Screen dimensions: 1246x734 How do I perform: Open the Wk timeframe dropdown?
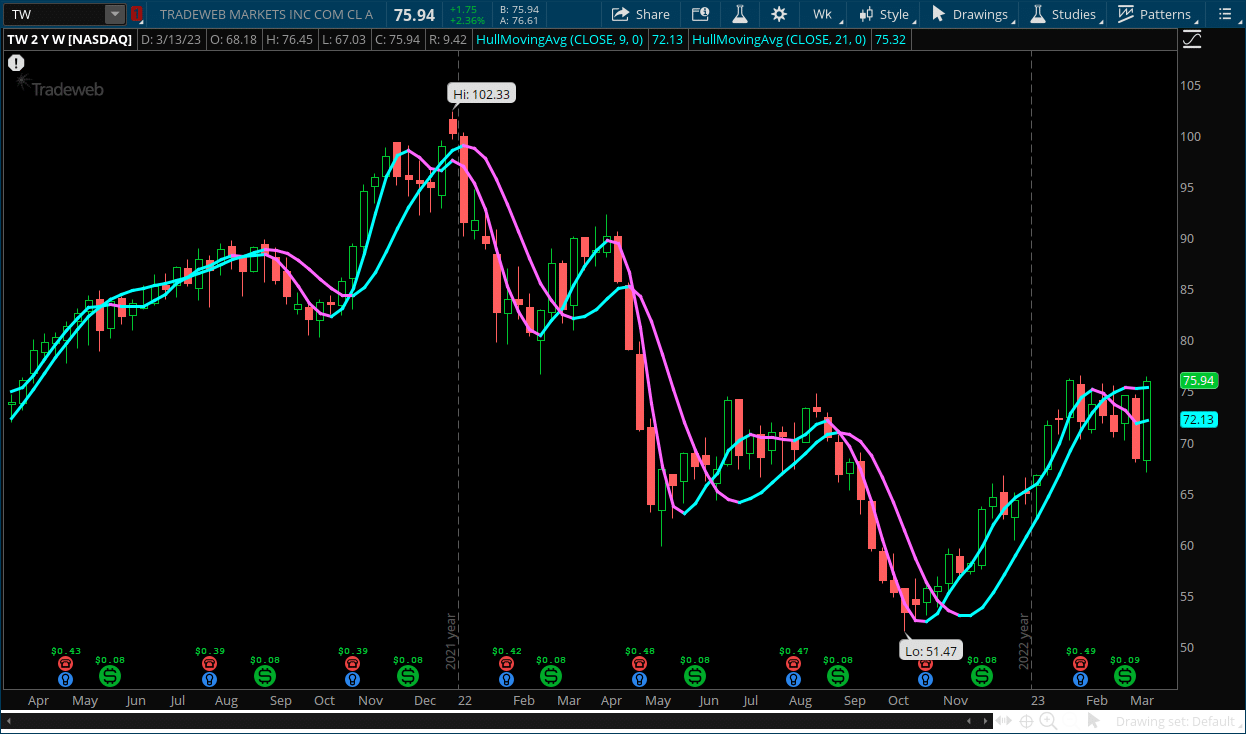[825, 14]
